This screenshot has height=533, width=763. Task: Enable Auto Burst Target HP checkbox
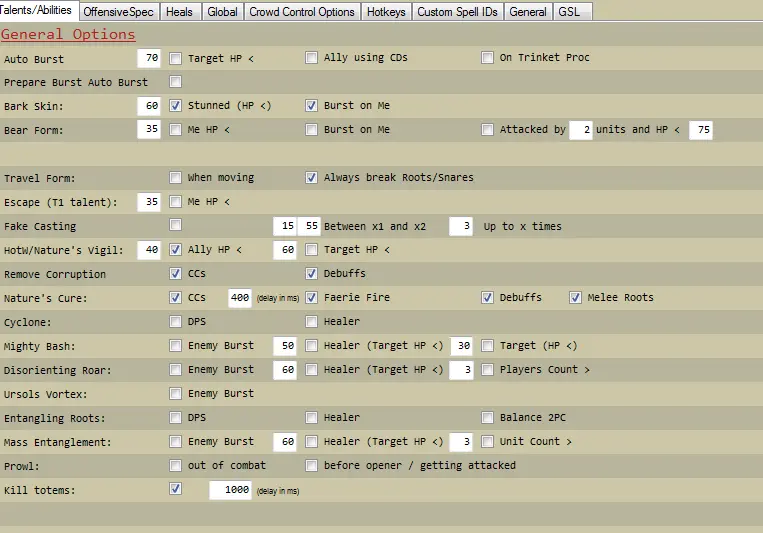[176, 58]
